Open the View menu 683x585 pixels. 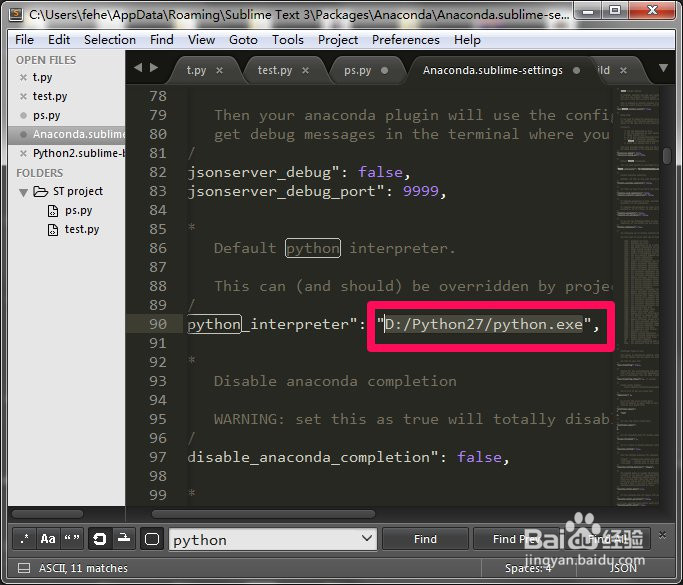(x=201, y=40)
